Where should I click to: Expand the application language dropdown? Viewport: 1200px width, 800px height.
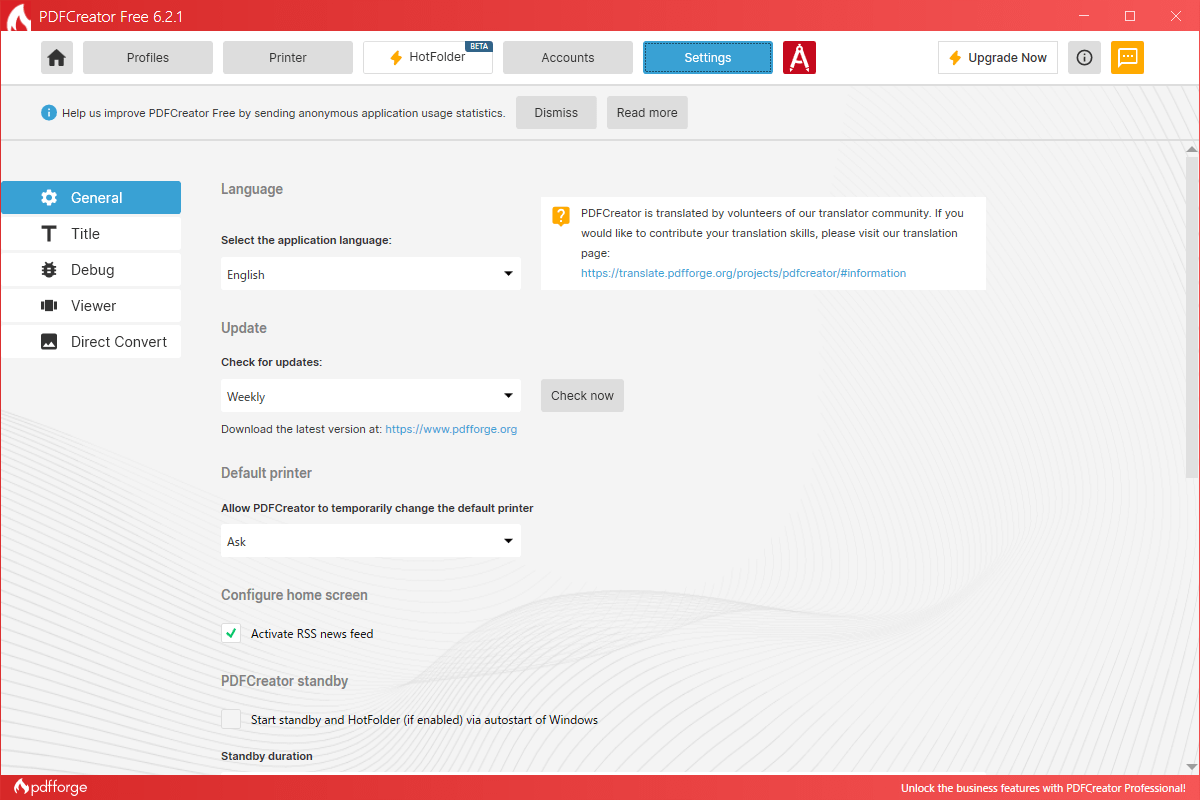pyautogui.click(x=370, y=274)
